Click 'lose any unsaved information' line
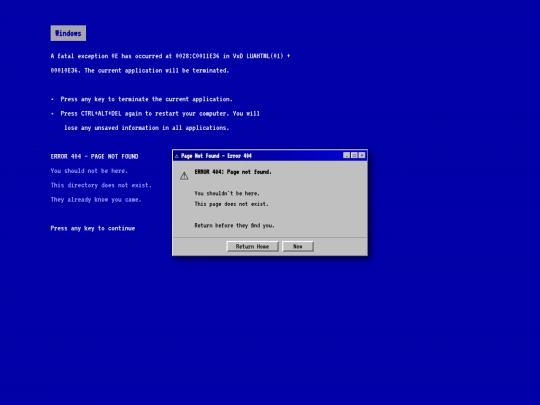The width and height of the screenshot is (540, 405). point(146,128)
